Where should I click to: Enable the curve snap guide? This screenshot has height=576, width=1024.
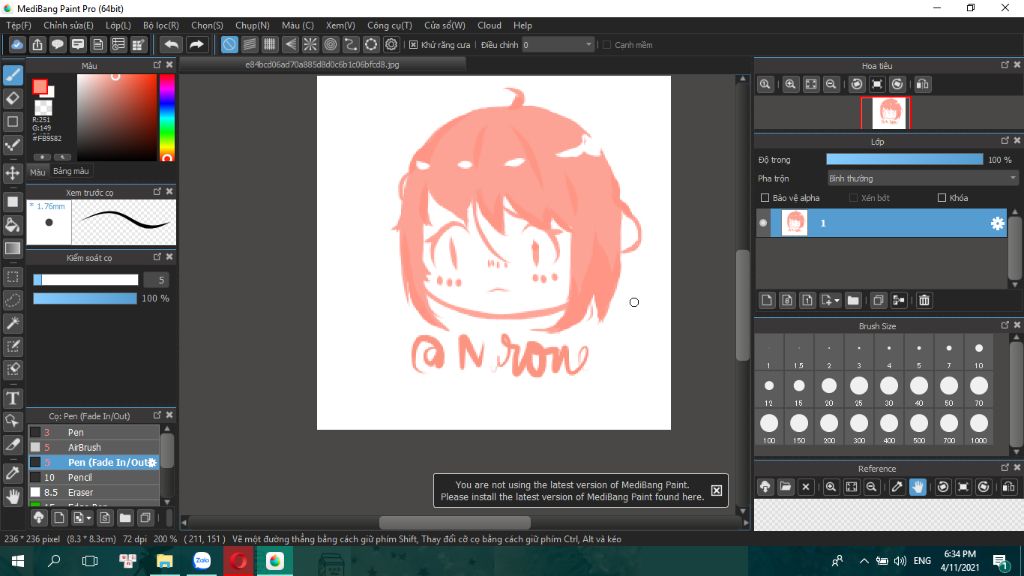(x=351, y=44)
